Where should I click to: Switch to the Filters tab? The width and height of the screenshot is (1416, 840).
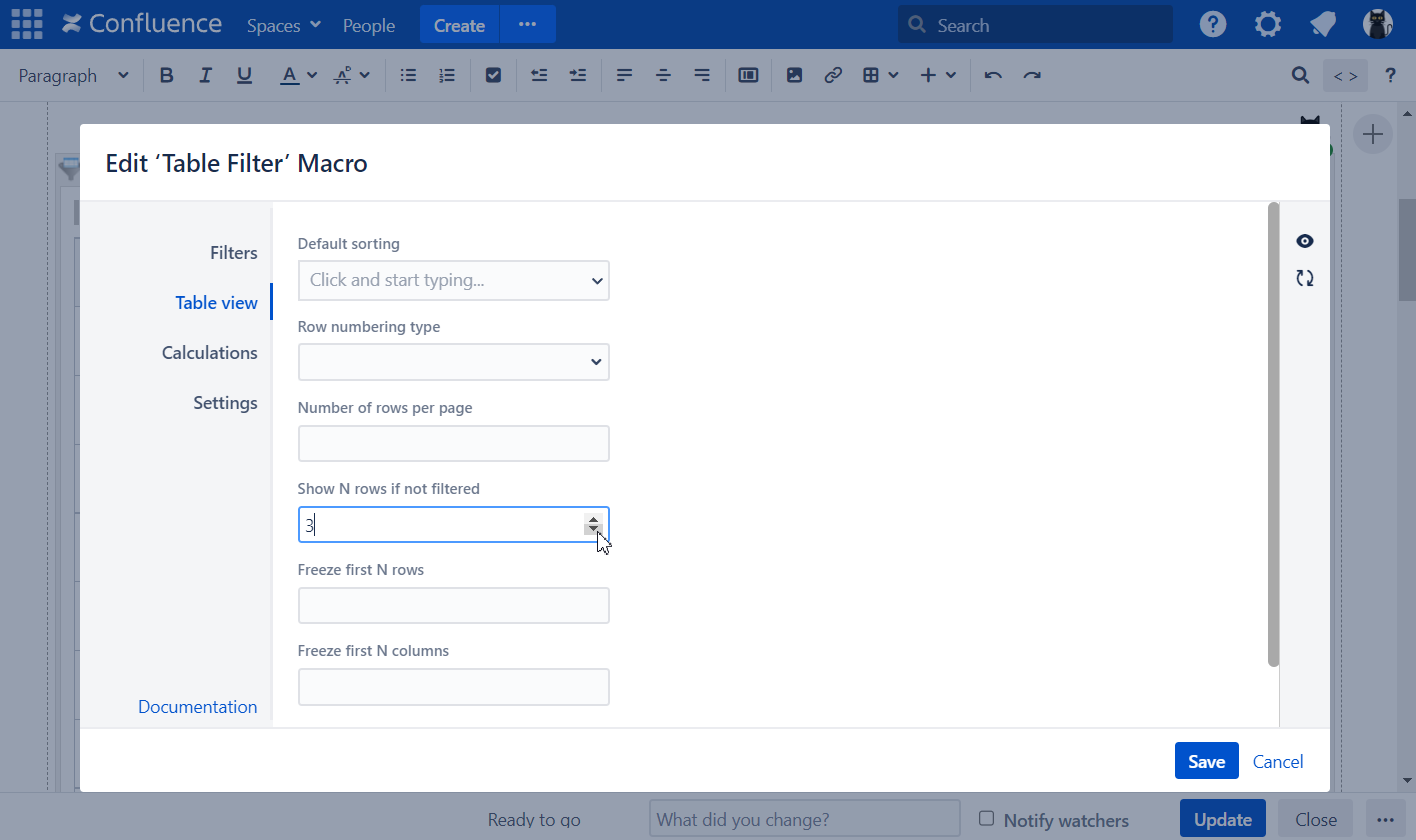point(233,253)
